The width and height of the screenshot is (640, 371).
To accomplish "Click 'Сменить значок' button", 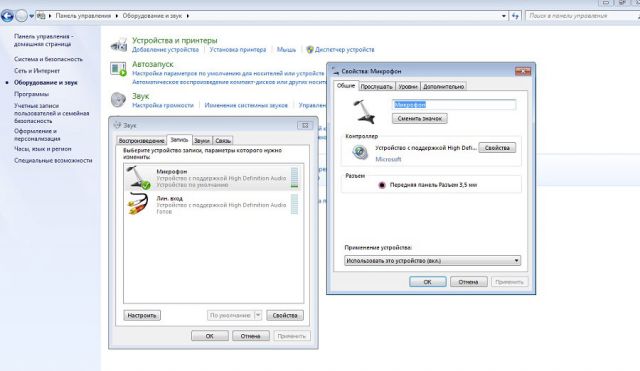I will (x=420, y=118).
